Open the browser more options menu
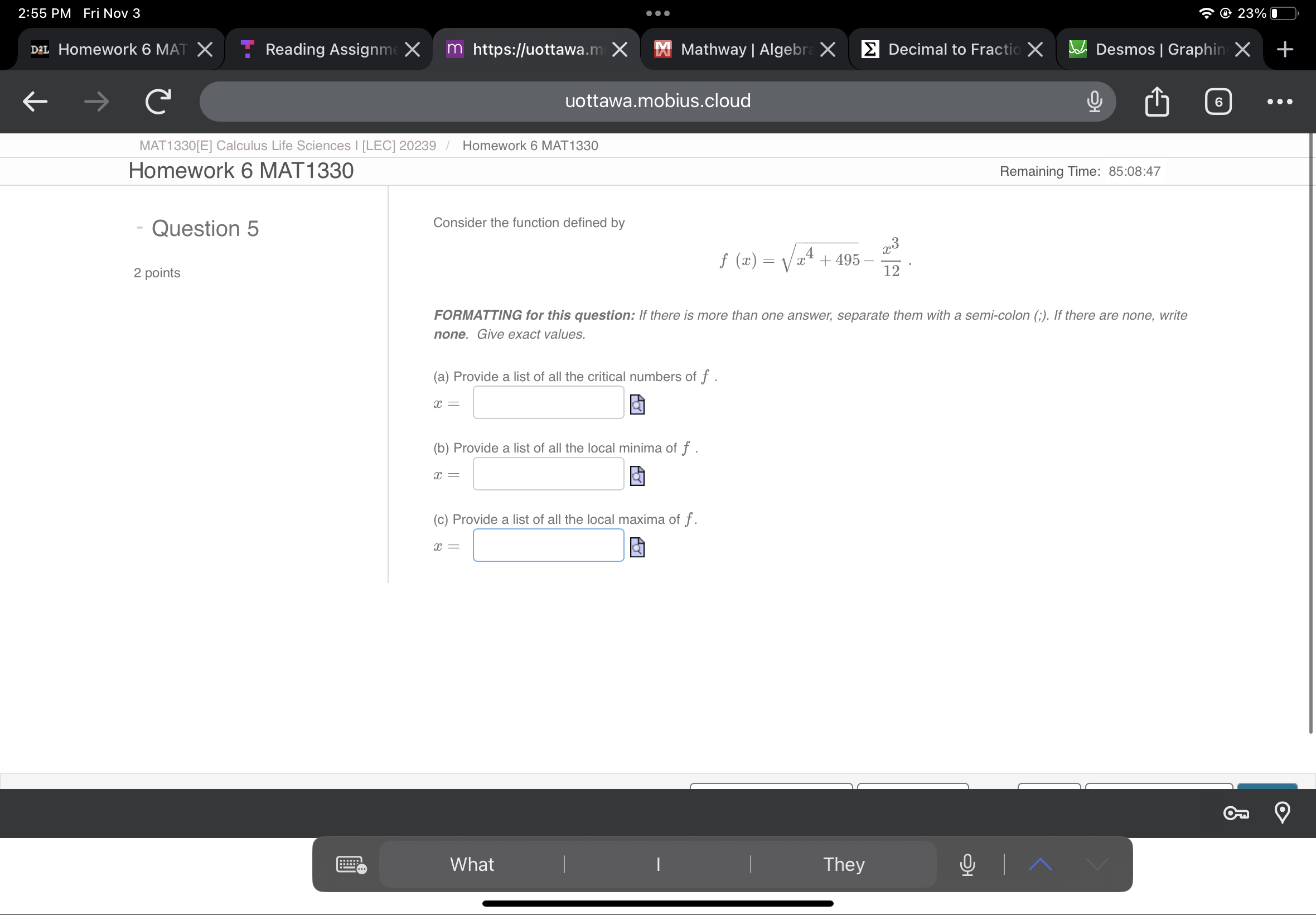Viewport: 1316px width, 915px height. (x=1280, y=102)
